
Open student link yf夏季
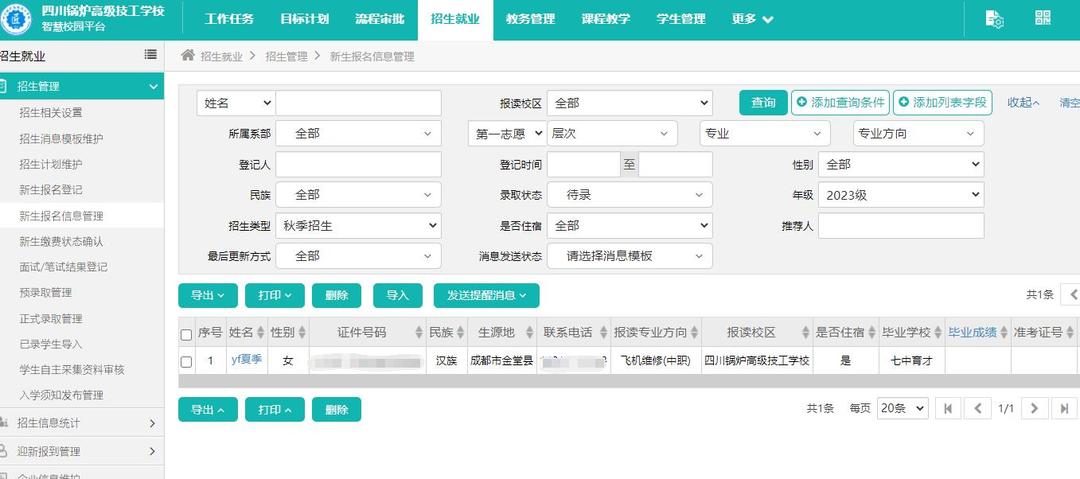coord(246,359)
